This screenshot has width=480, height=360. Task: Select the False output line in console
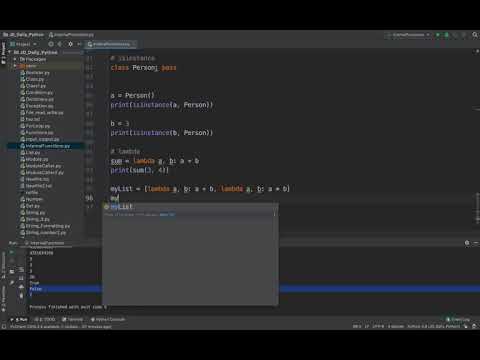coord(36,289)
